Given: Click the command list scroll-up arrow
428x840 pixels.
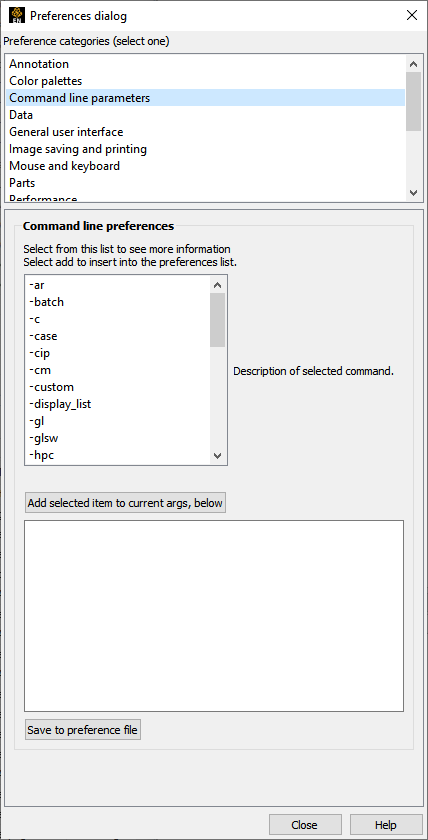Looking at the screenshot, I should [x=217, y=285].
